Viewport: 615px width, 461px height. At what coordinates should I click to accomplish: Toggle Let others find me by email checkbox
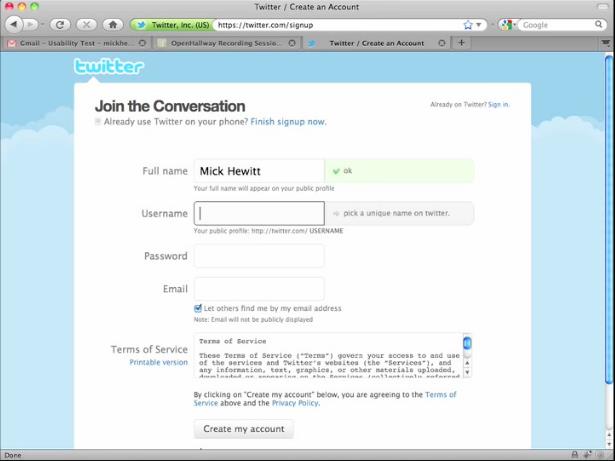198,308
